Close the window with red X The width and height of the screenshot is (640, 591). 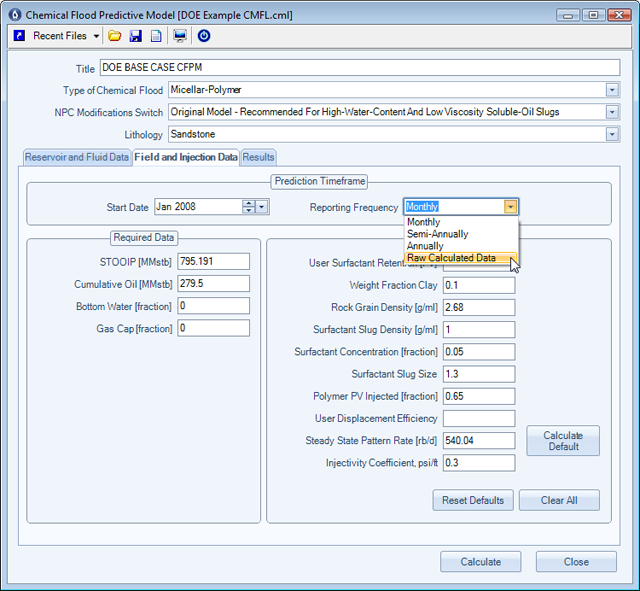(x=619, y=16)
